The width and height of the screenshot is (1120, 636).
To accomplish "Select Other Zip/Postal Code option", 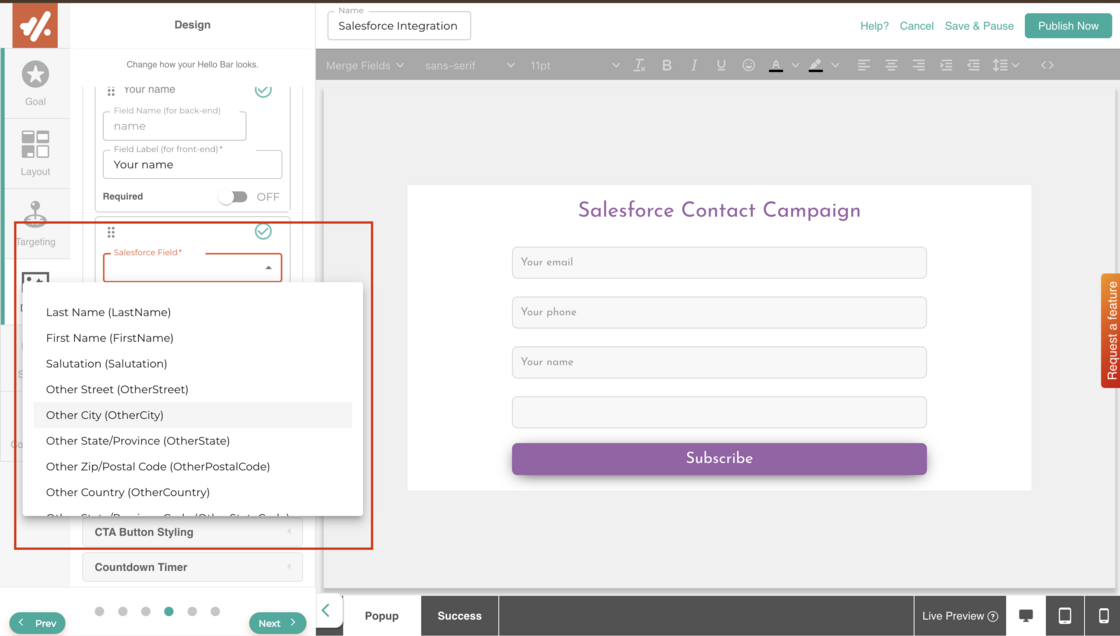I will [x=193, y=467].
